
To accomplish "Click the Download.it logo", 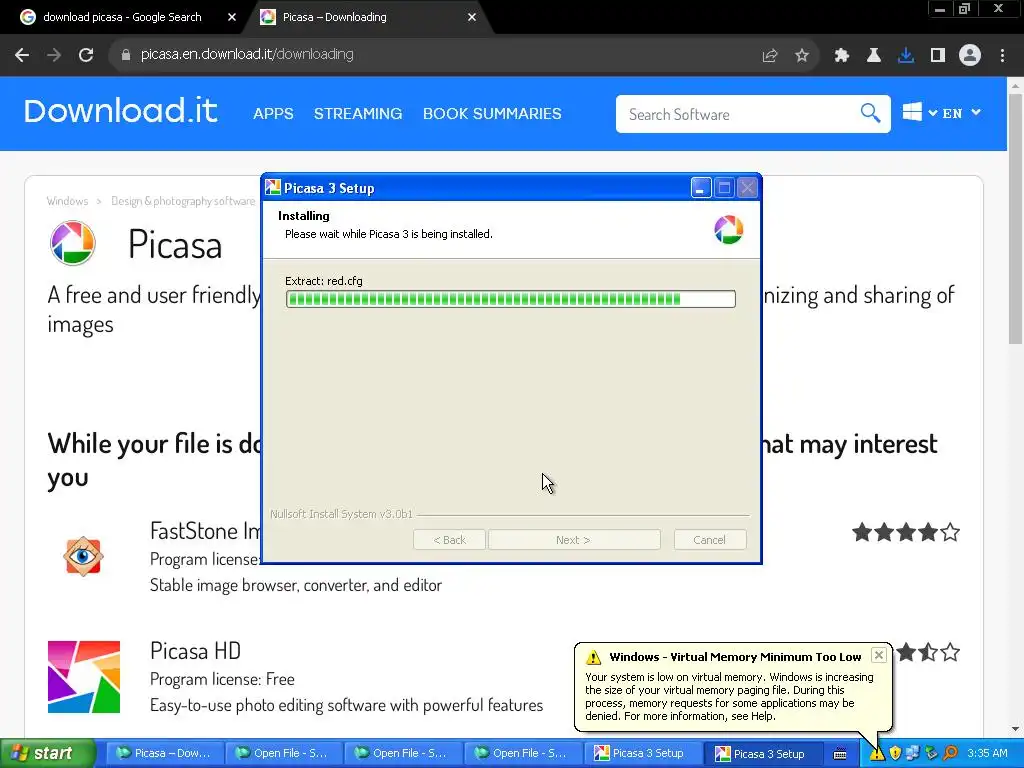I will pos(121,111).
